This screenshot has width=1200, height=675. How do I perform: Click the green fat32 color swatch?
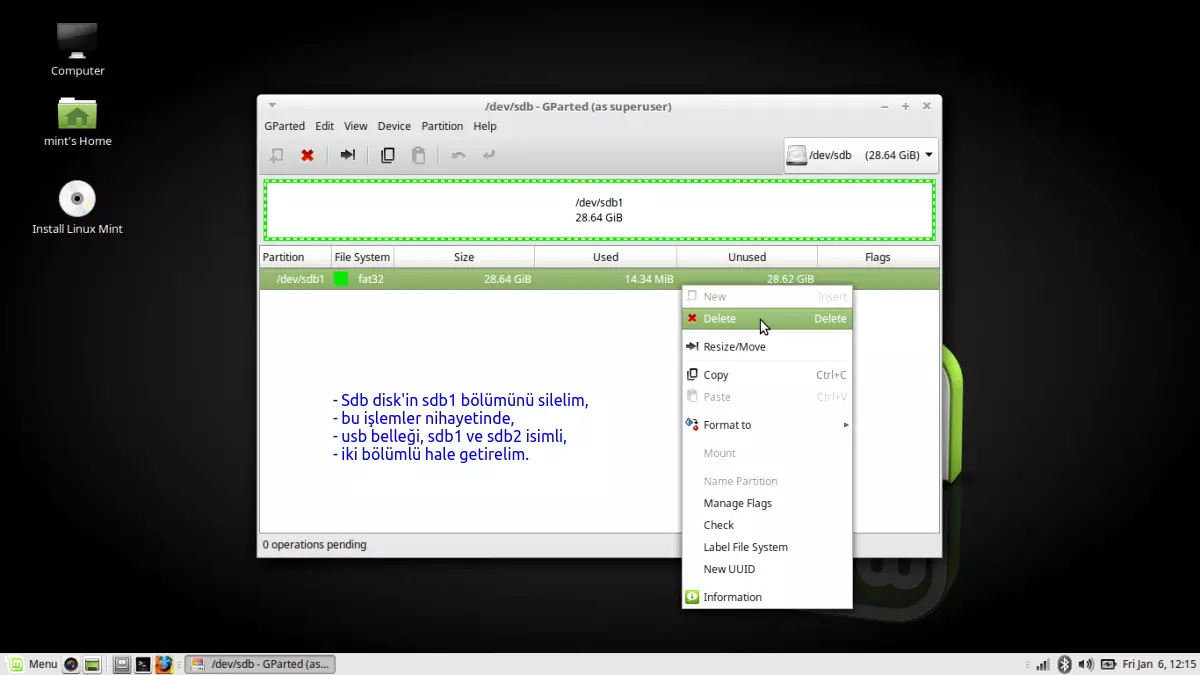pos(341,279)
